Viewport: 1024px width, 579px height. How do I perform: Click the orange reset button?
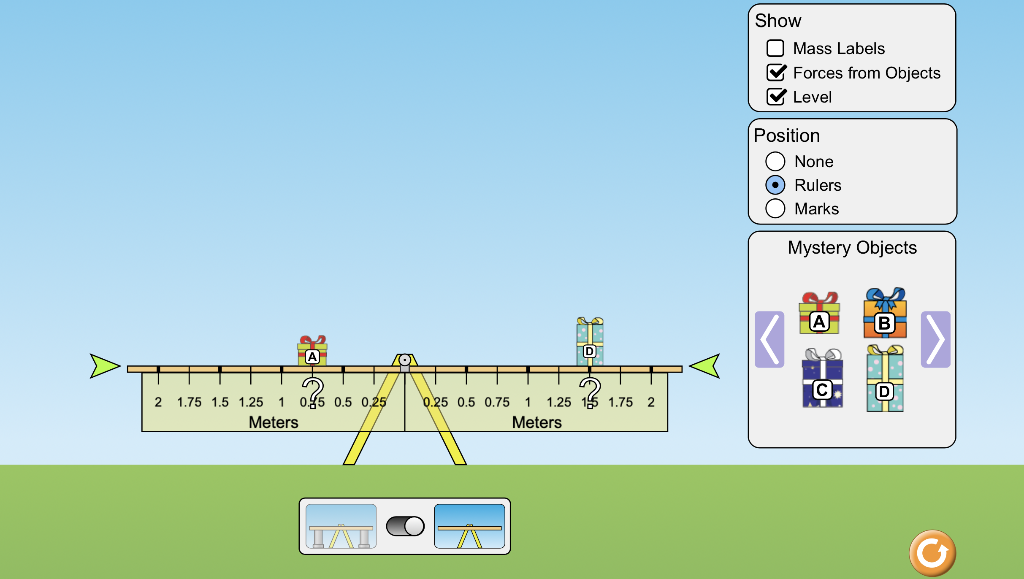(931, 551)
